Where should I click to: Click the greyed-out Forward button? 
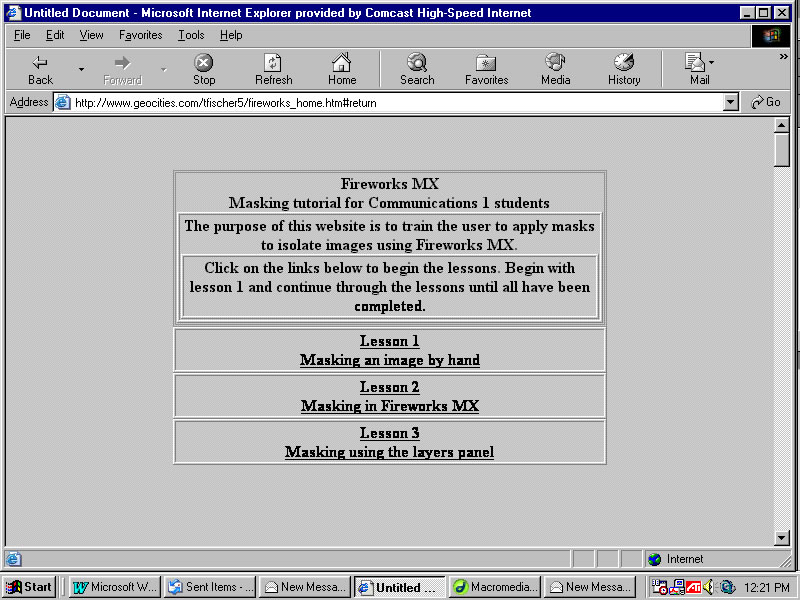122,70
